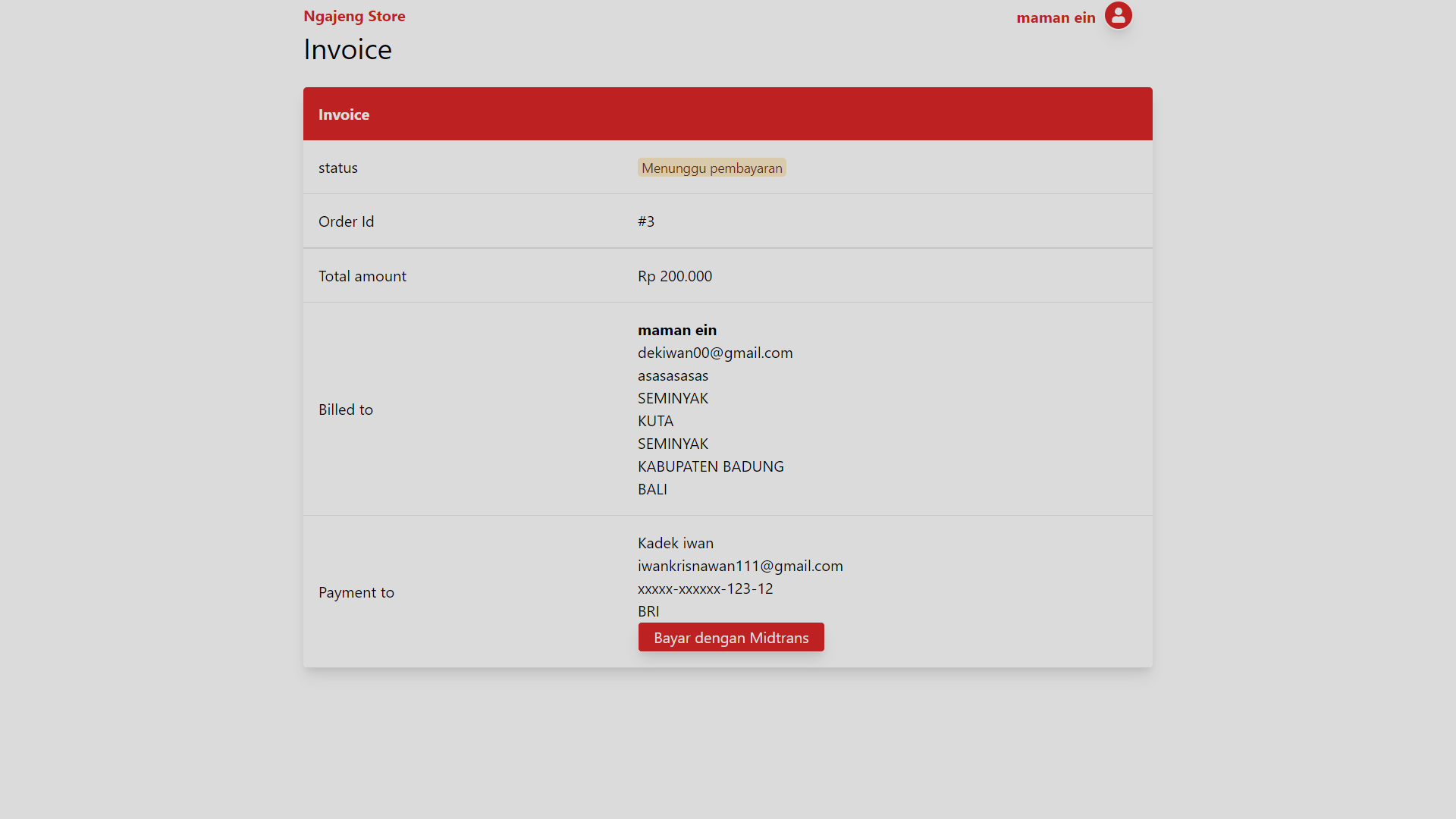The width and height of the screenshot is (1456, 819).
Task: Click the dekiwan00@gmail.com billing email
Action: [714, 353]
